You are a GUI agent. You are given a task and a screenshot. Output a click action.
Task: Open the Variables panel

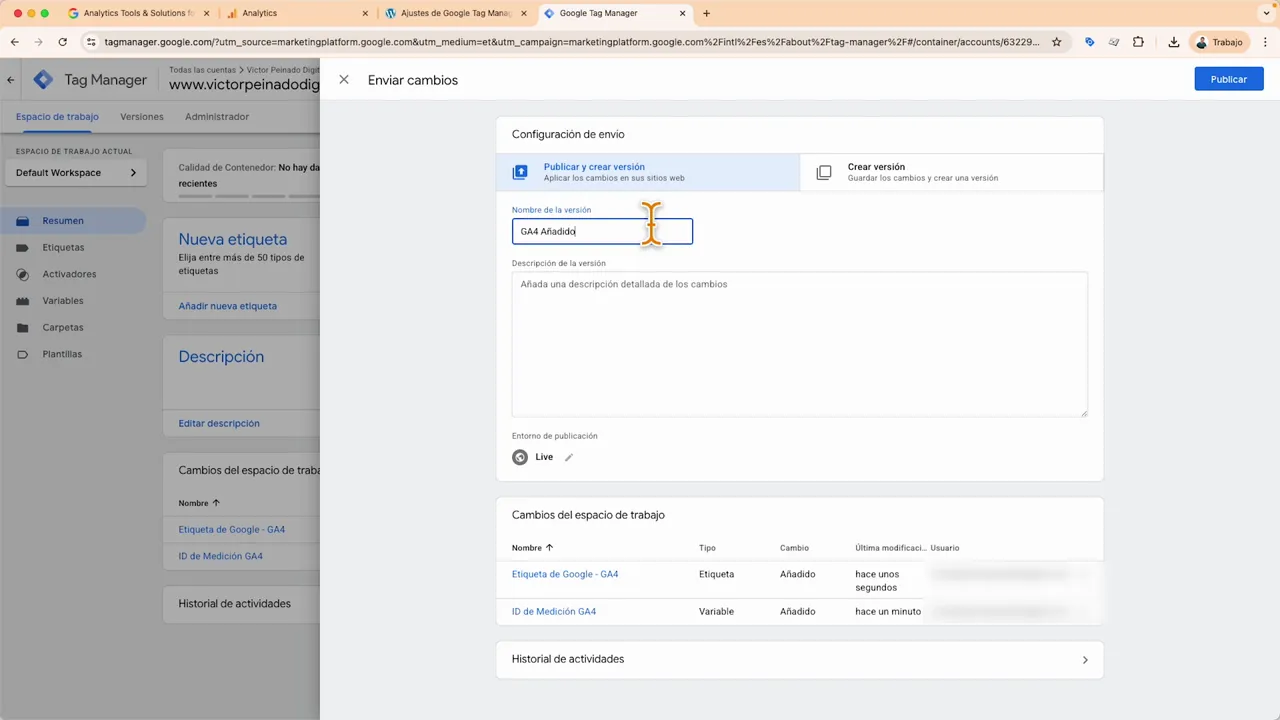click(62, 300)
